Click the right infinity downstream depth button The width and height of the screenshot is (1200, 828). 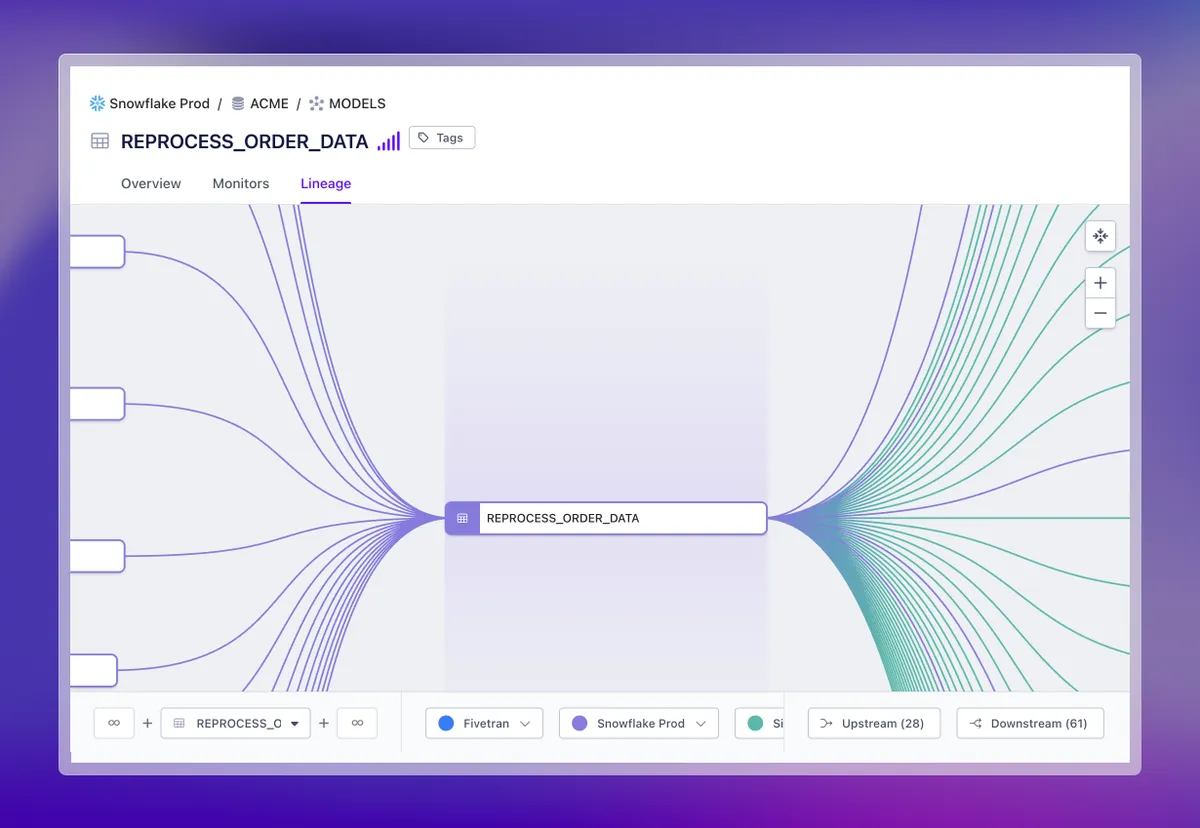click(x=357, y=723)
